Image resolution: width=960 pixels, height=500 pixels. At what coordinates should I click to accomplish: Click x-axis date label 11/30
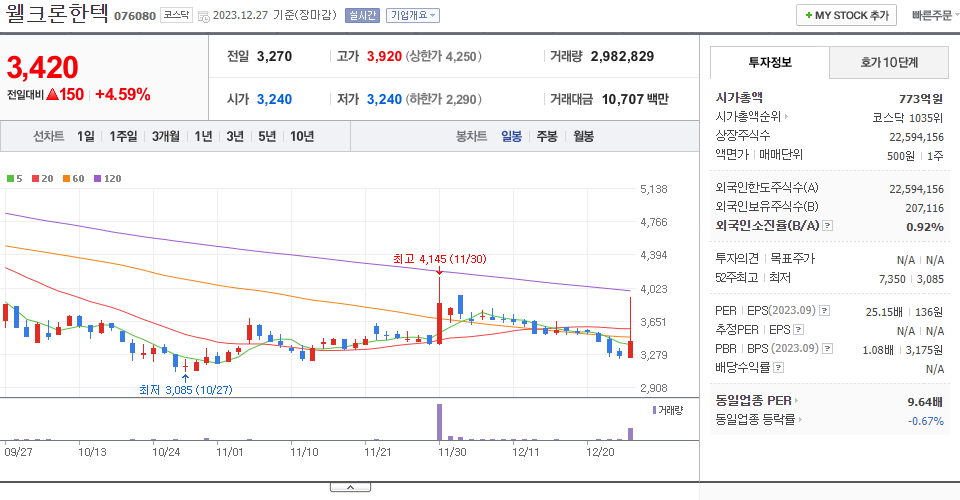(452, 452)
